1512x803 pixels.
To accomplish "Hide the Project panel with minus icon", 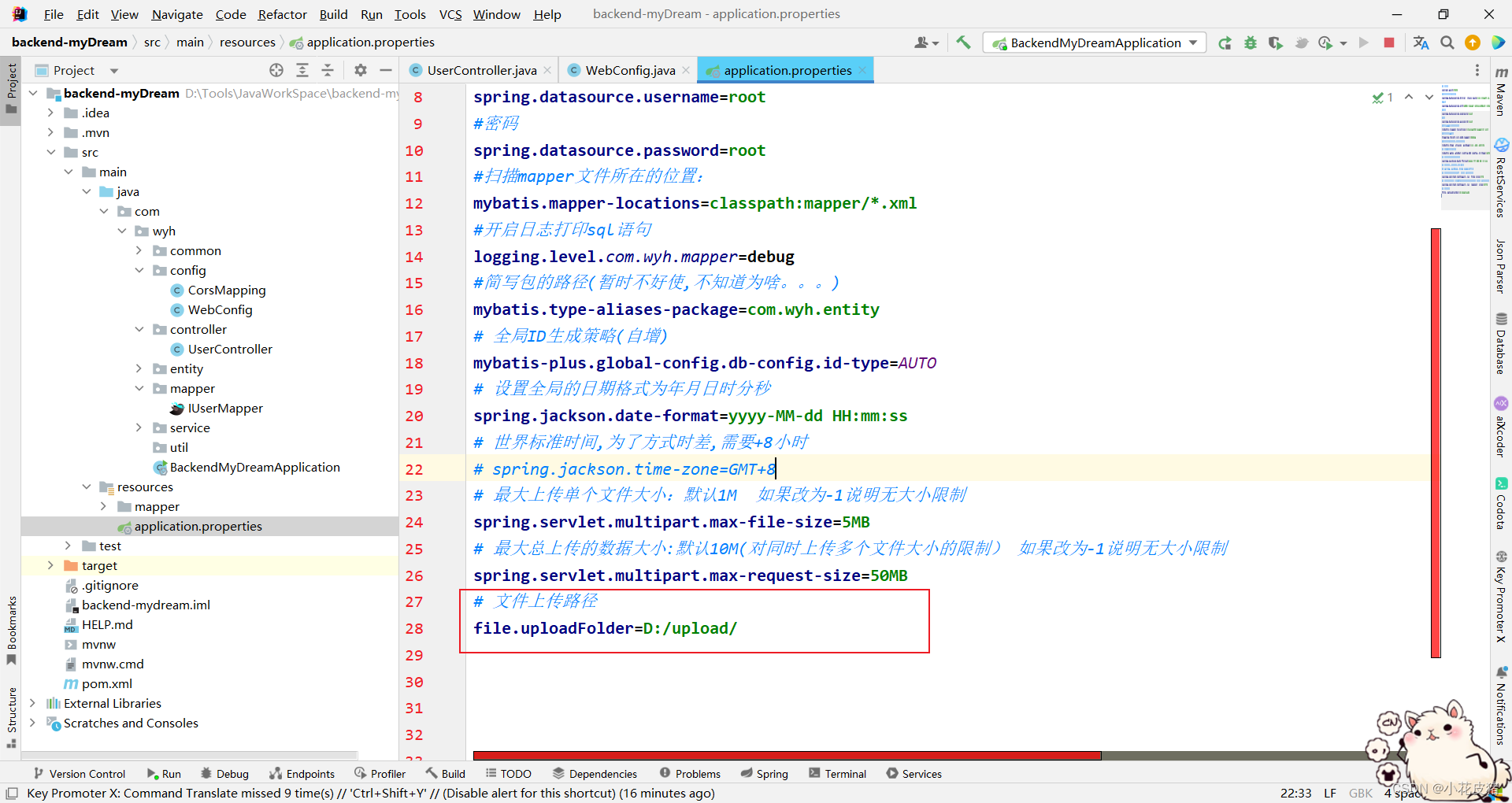I will pos(386,70).
